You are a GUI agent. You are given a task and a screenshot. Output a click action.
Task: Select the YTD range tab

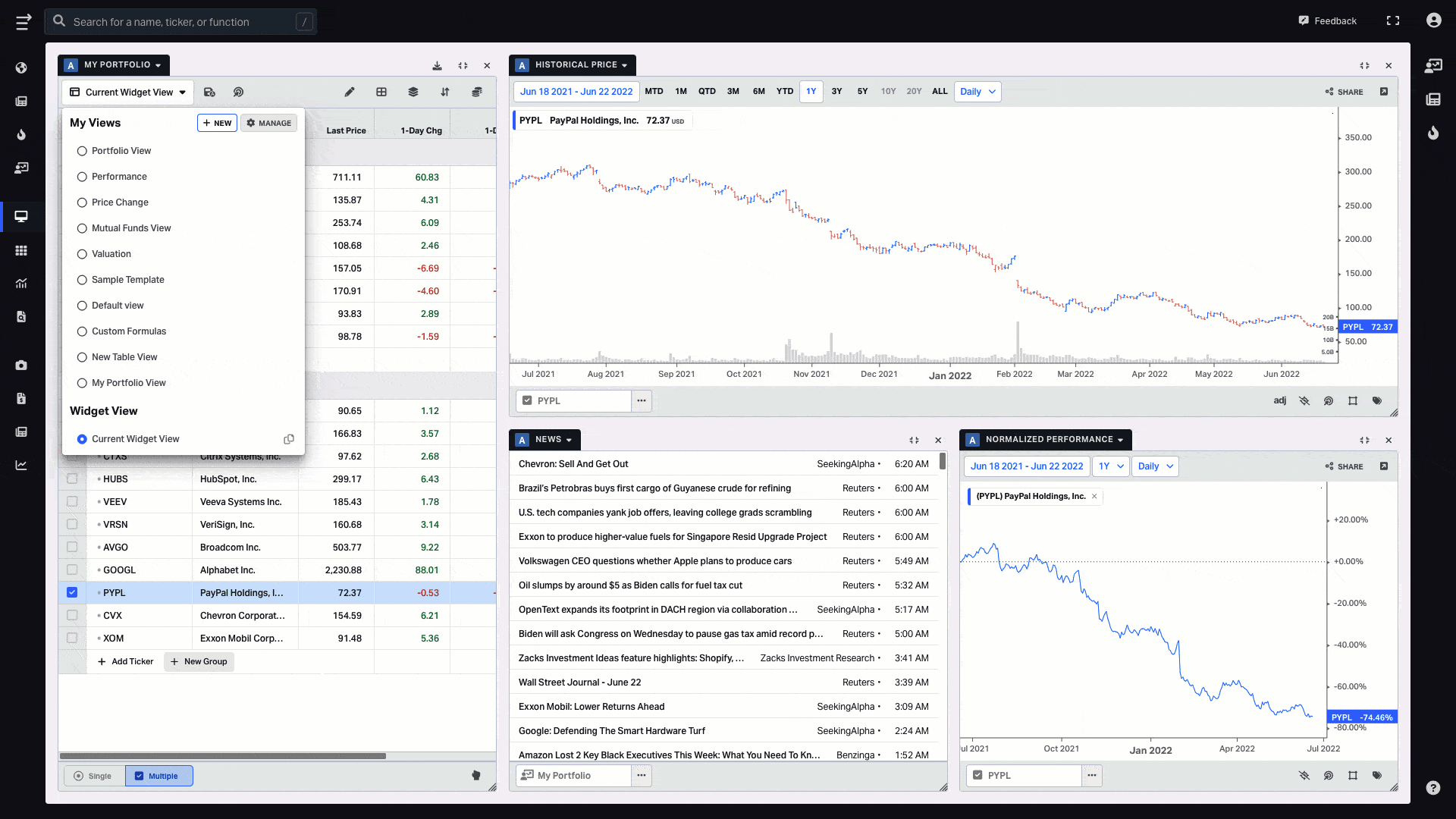(785, 92)
